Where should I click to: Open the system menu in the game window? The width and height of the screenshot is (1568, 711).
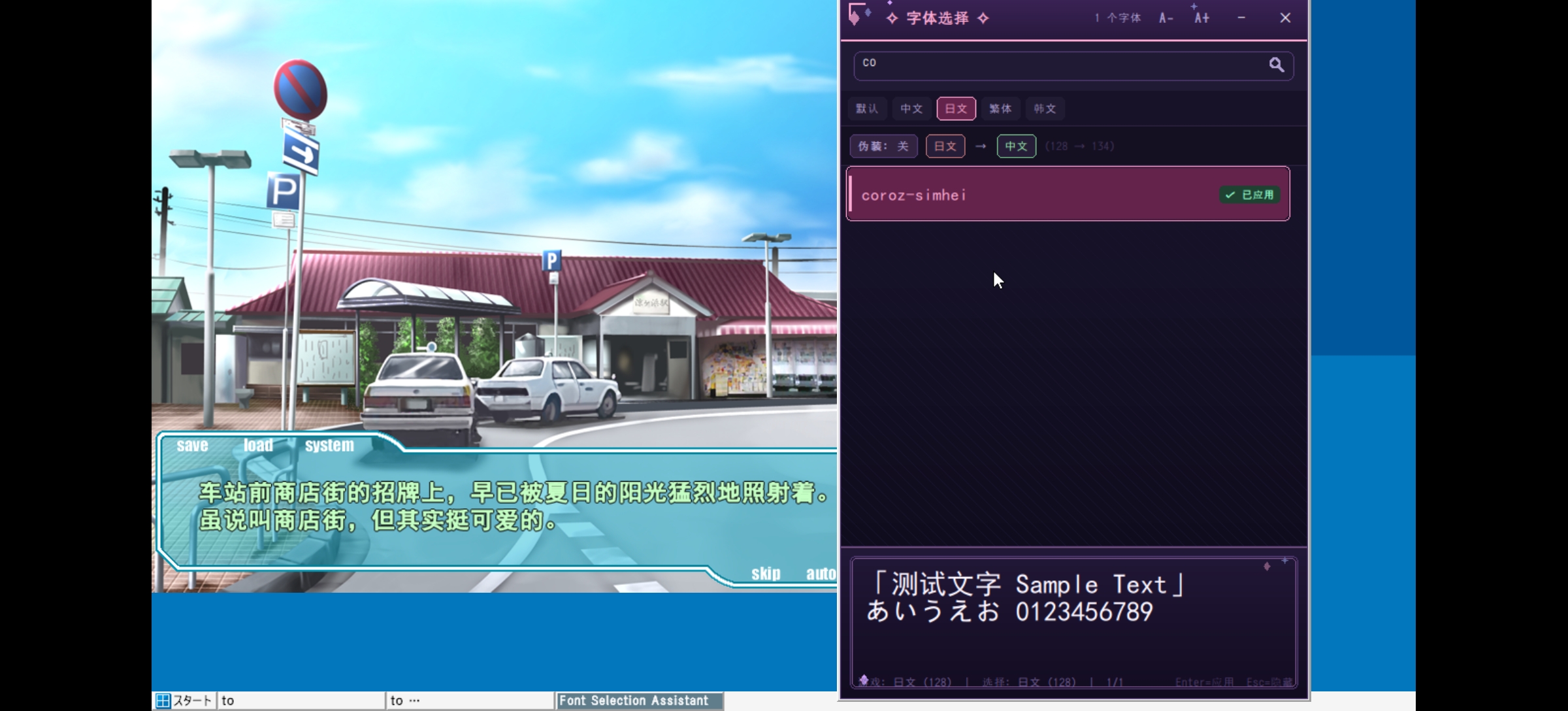click(x=329, y=445)
